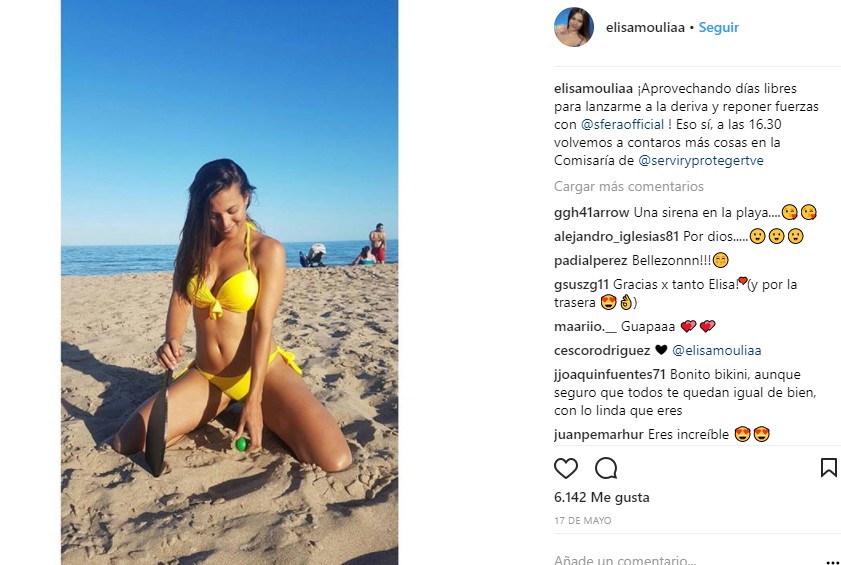
Task: Like the post with the heart icon
Action: point(566,468)
